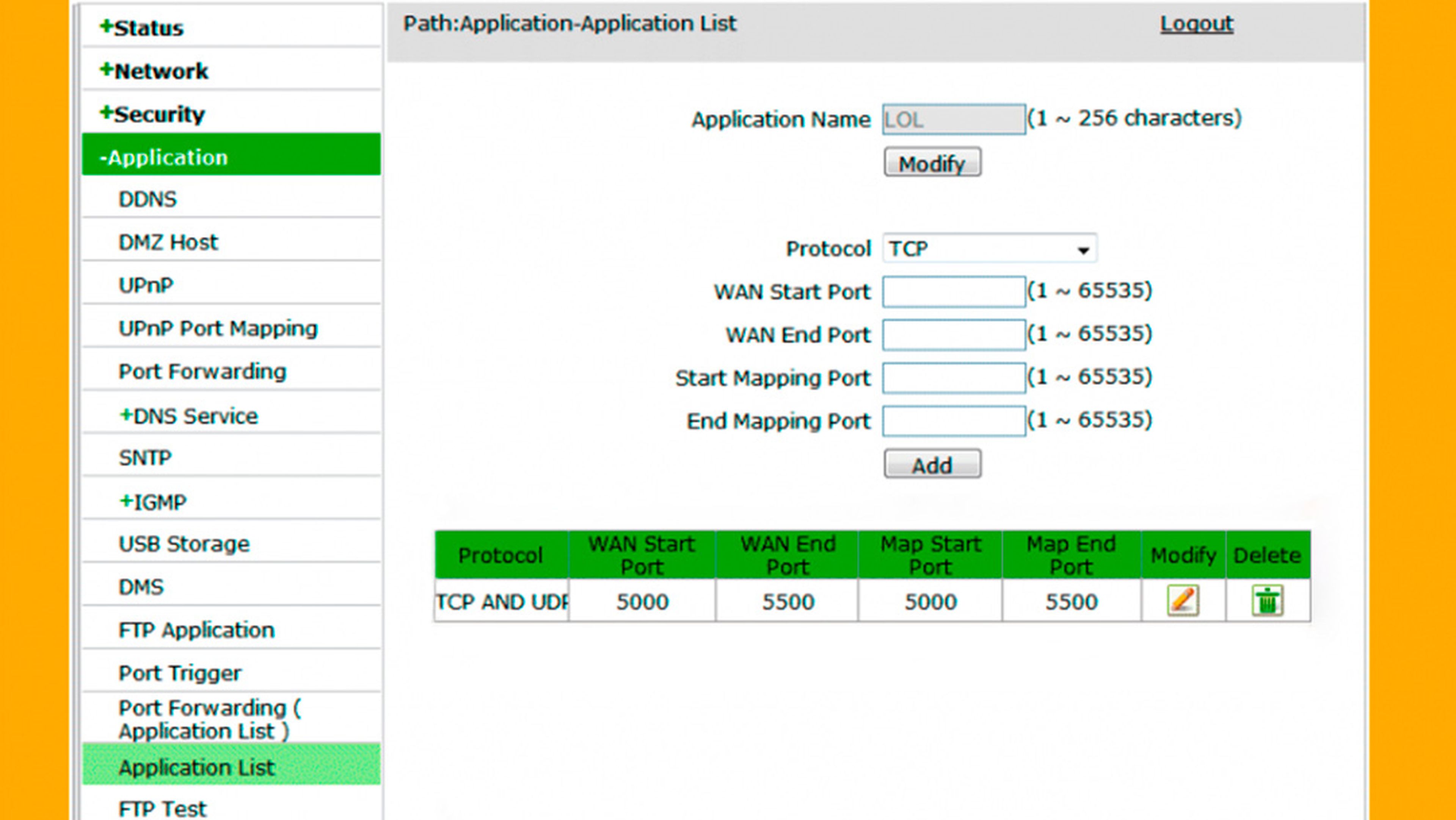1456x820 pixels.
Task: Open the DDNS settings page
Action: click(147, 199)
